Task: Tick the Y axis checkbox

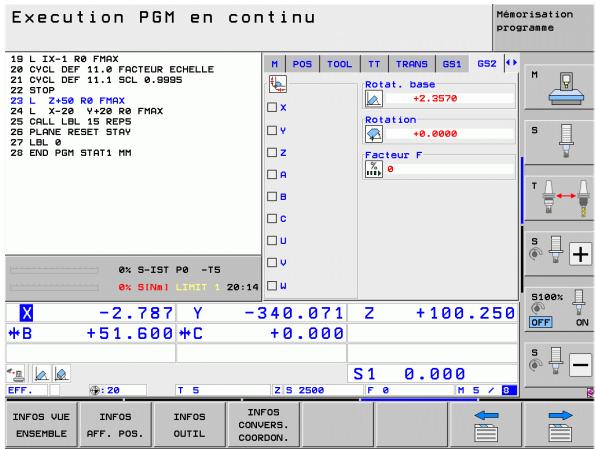Action: click(272, 131)
